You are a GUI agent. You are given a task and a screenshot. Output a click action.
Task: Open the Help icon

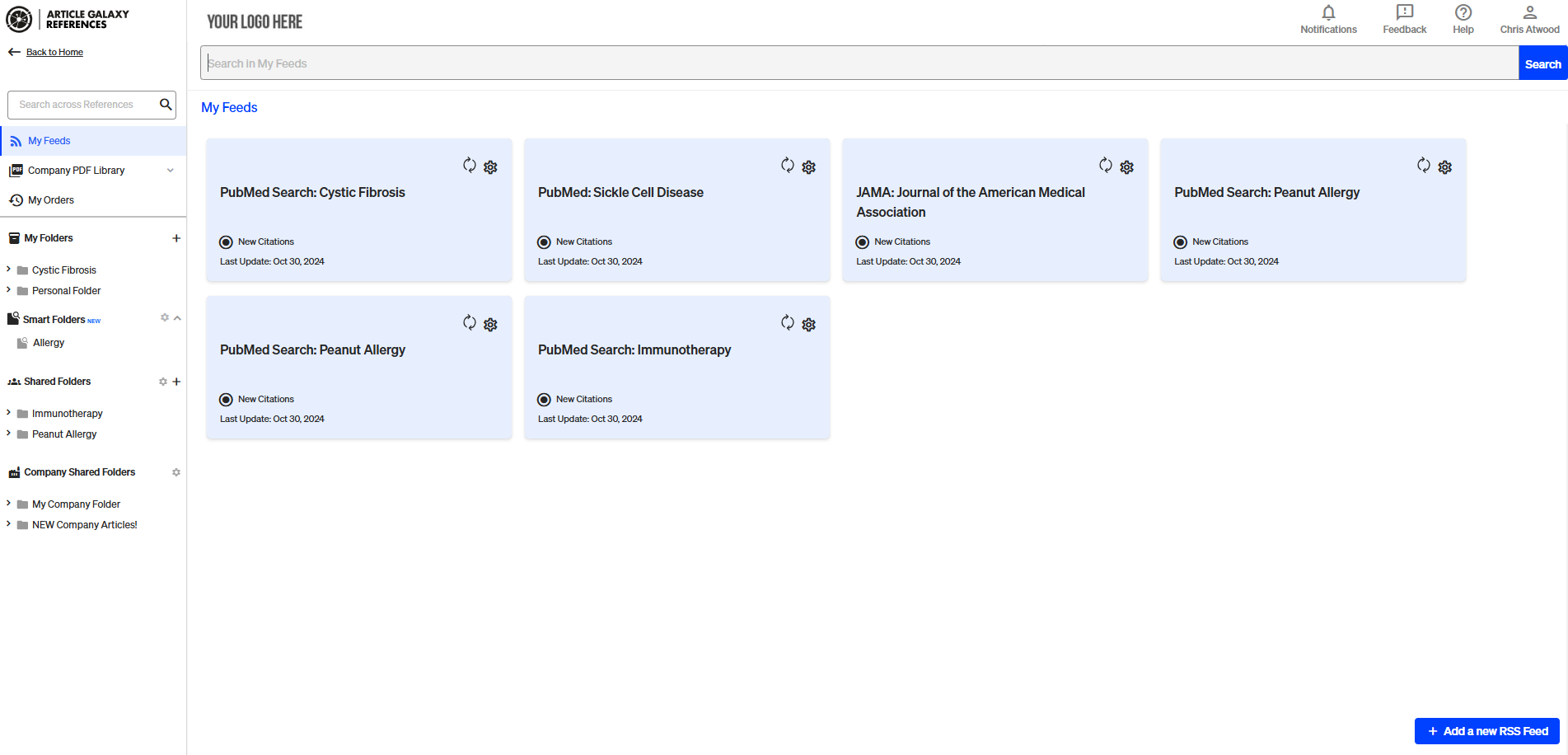(1463, 20)
